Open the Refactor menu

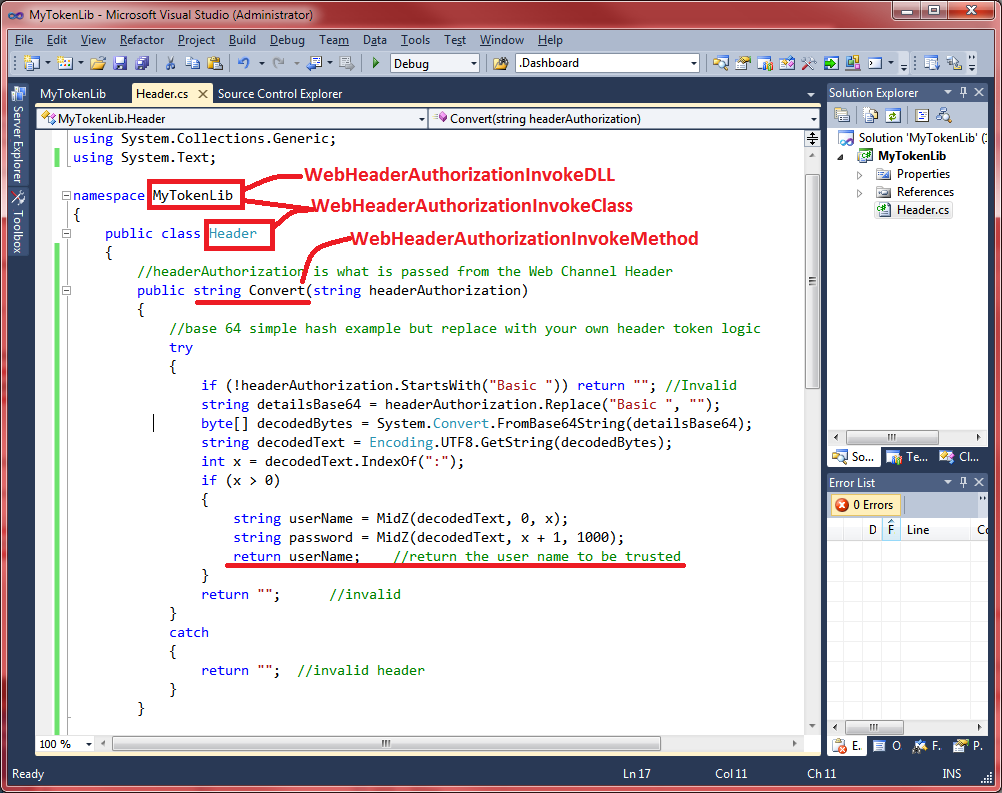(x=142, y=40)
